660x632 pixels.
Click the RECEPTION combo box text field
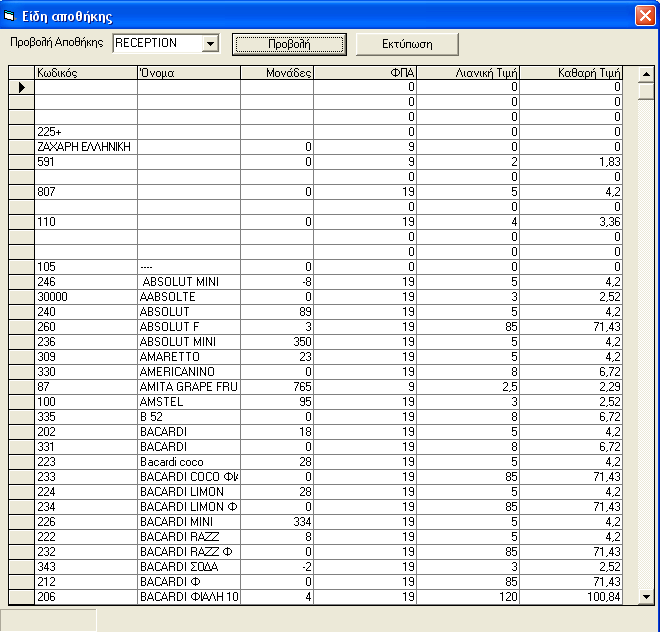click(157, 43)
